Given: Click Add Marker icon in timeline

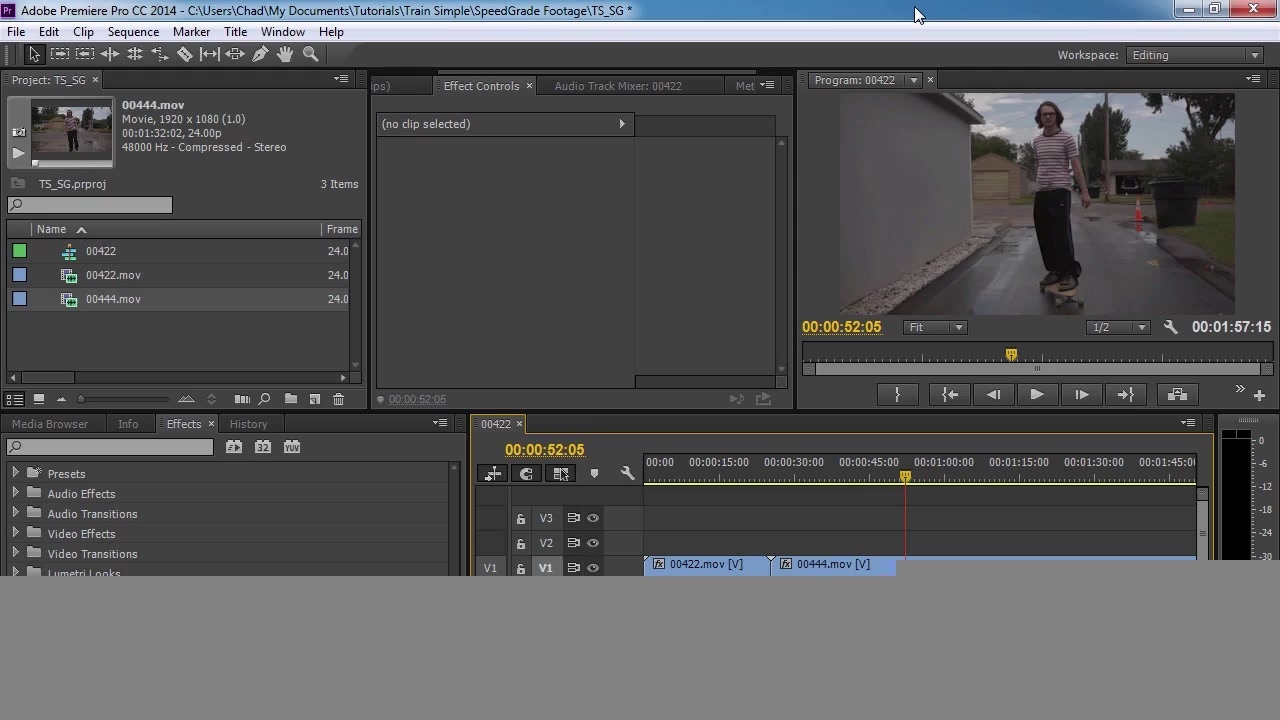Looking at the screenshot, I should point(594,473).
